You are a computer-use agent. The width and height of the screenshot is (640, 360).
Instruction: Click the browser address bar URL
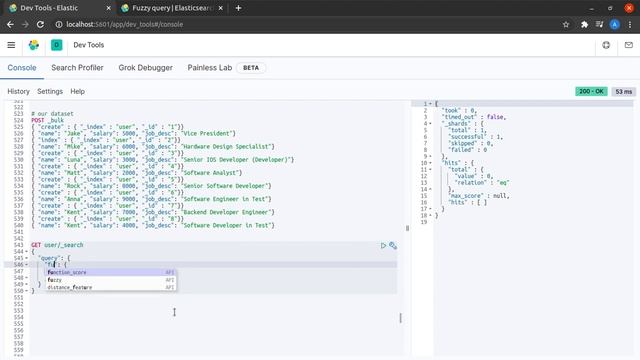coord(124,24)
